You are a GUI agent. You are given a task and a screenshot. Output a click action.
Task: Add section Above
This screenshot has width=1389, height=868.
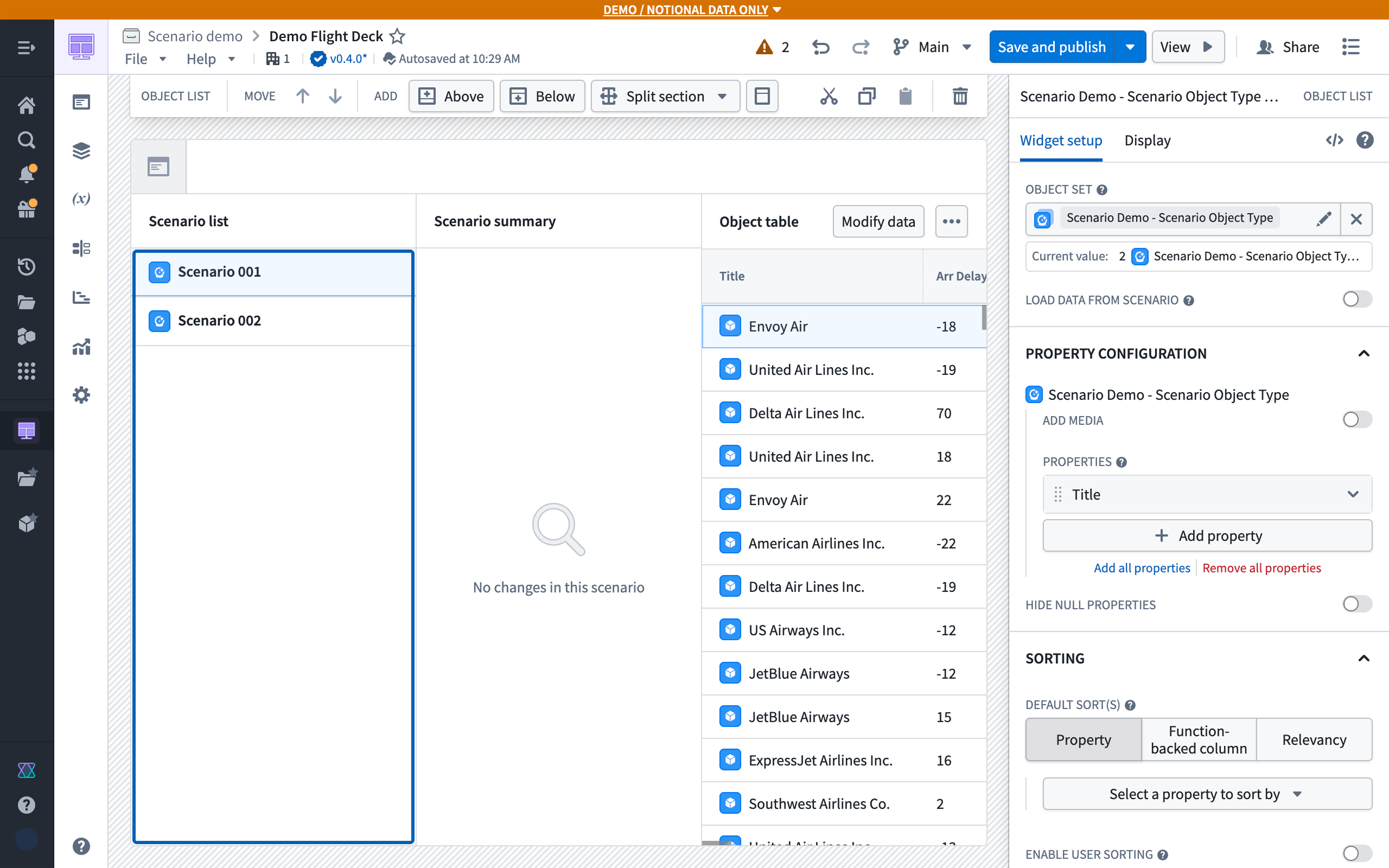(x=451, y=96)
